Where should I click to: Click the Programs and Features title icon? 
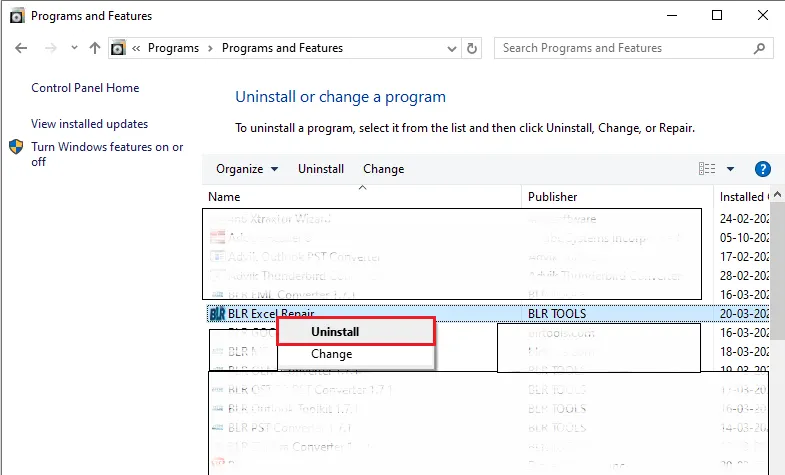tap(17, 16)
